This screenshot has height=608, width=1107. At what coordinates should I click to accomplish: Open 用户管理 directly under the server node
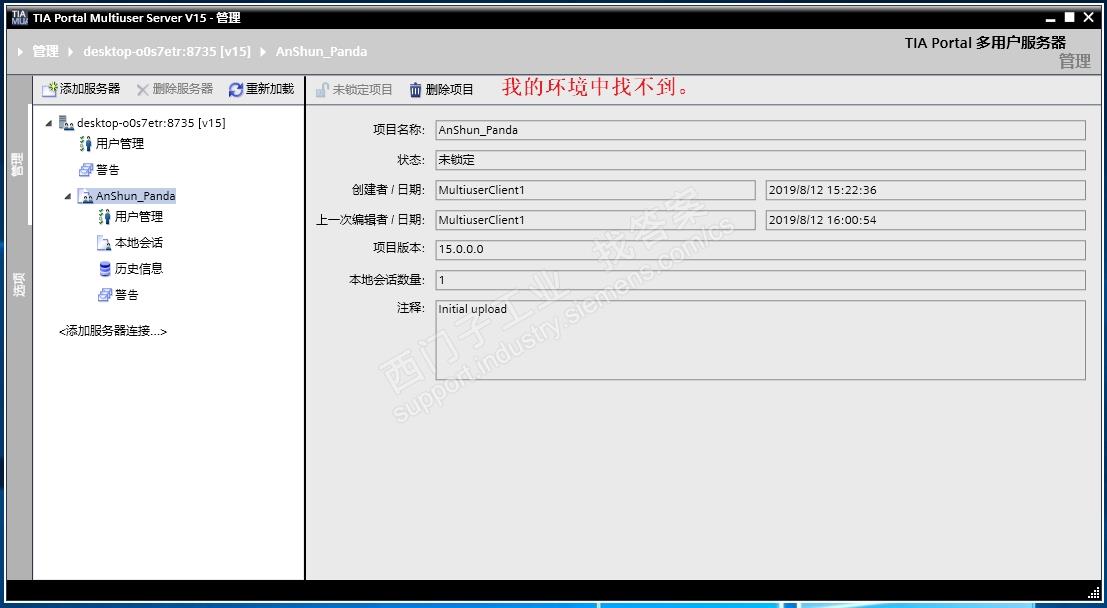click(112, 144)
